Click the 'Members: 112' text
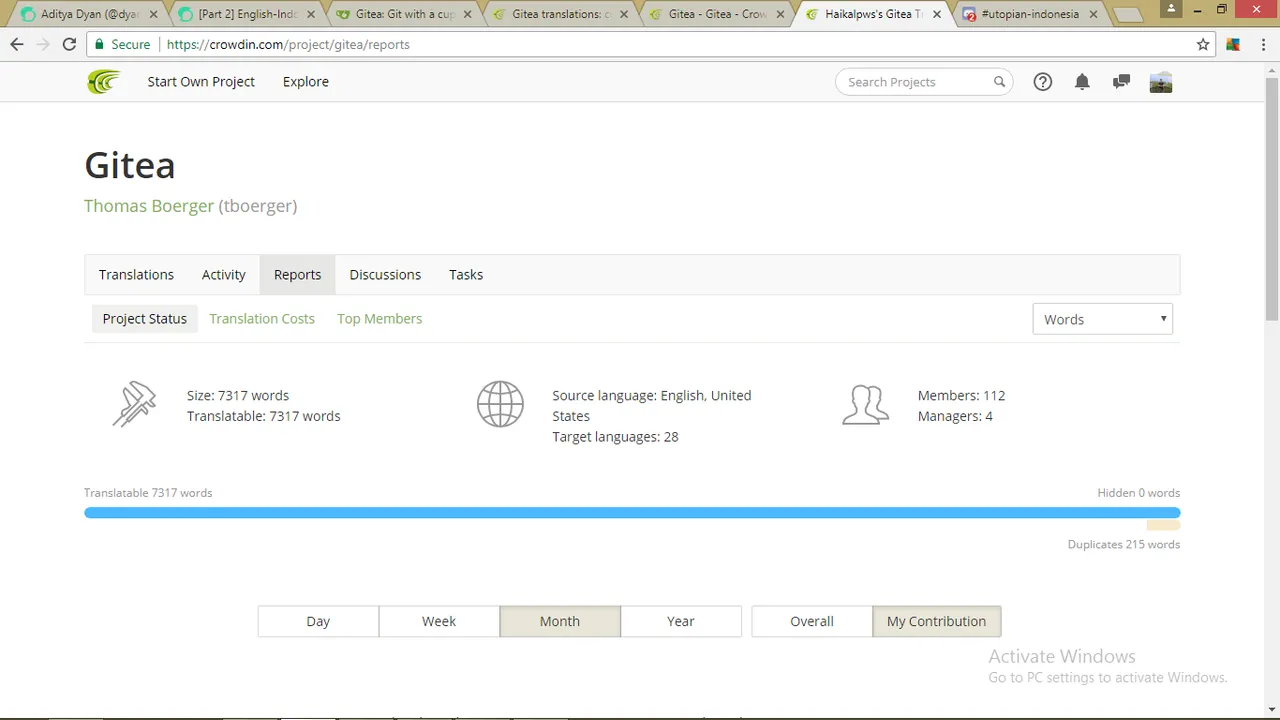This screenshot has height=720, width=1280. tap(961, 395)
